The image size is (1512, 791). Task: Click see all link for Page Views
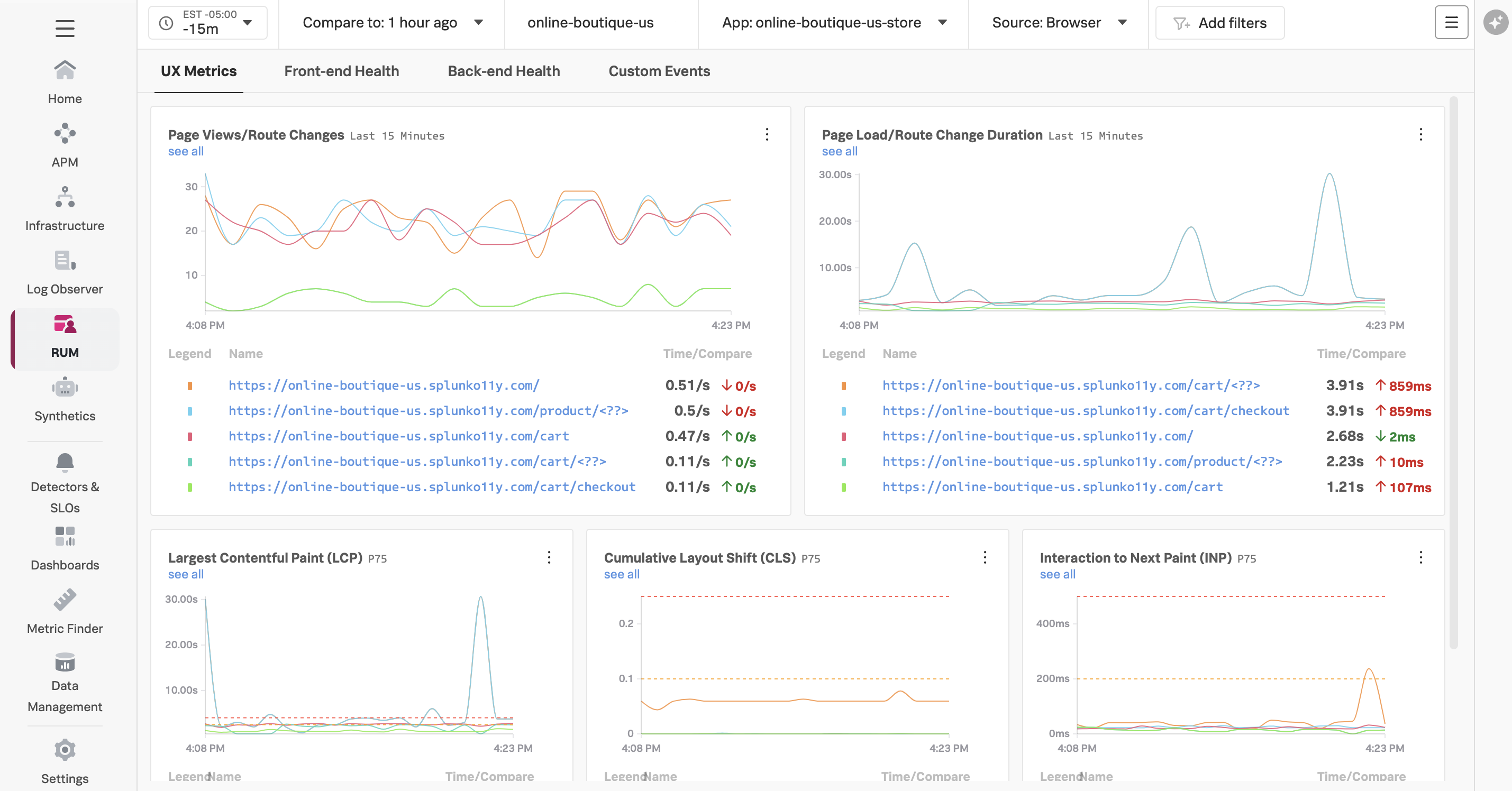185,150
